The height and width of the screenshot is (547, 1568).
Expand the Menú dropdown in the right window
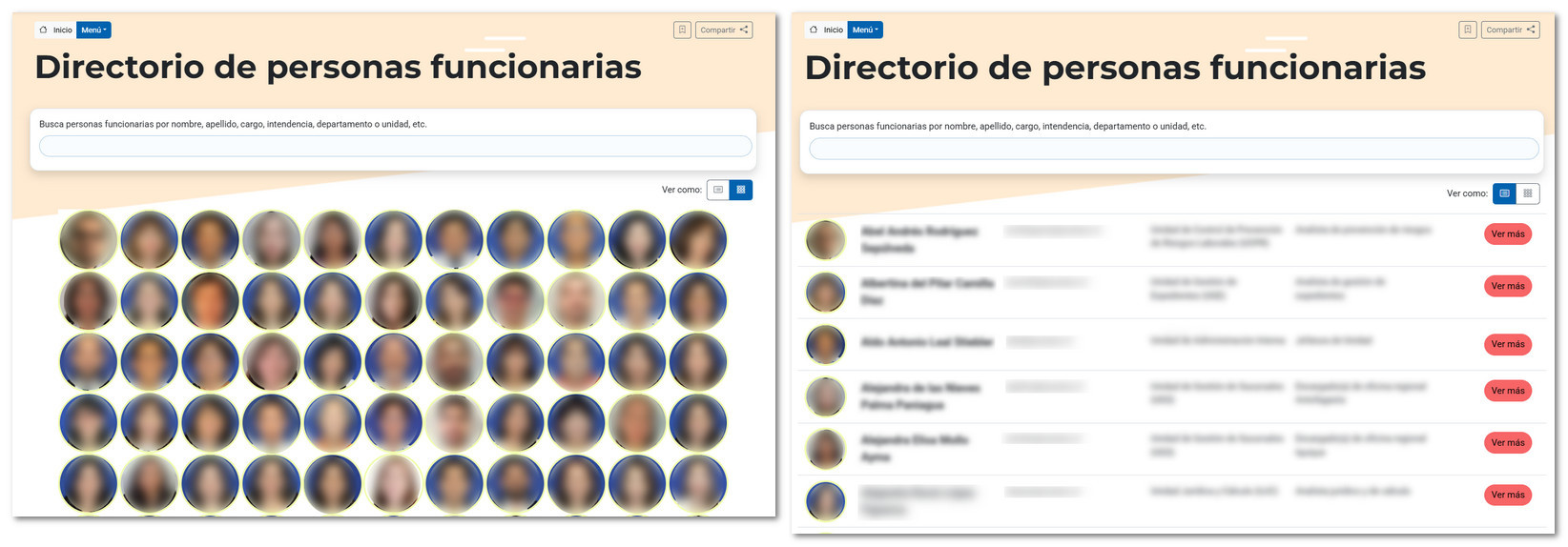point(865,30)
